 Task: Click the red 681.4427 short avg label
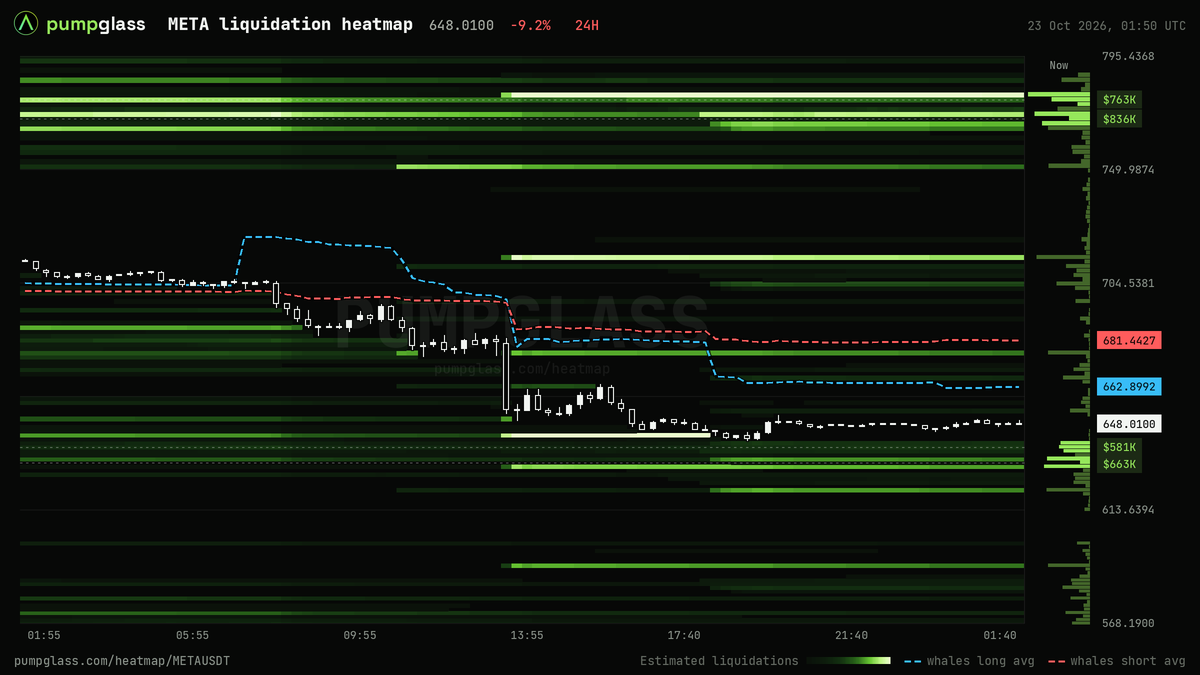(x=1129, y=340)
